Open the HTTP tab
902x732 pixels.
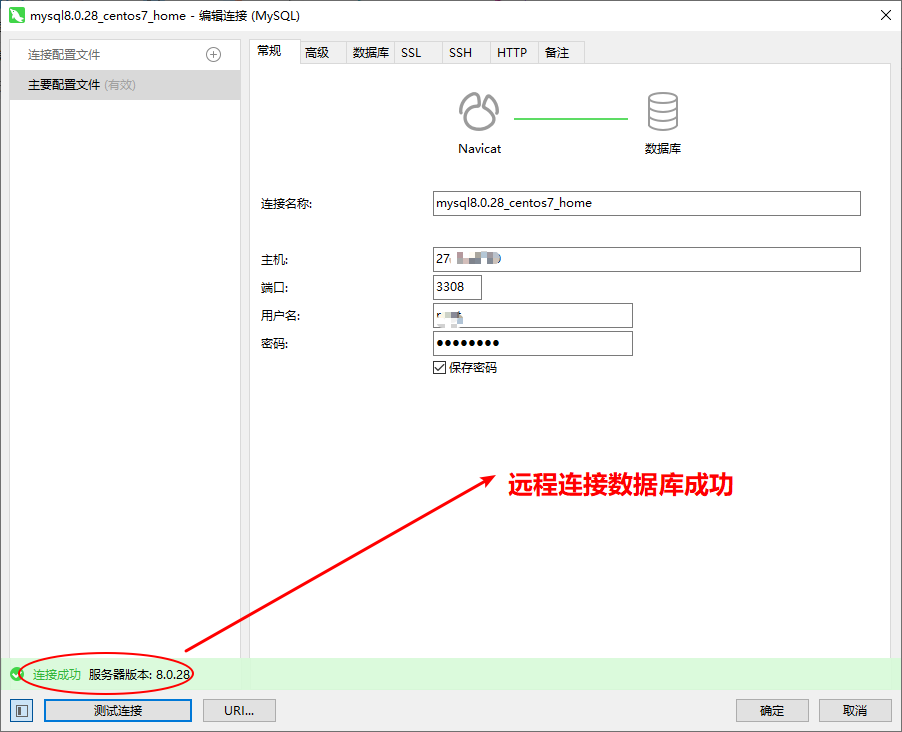click(x=512, y=53)
